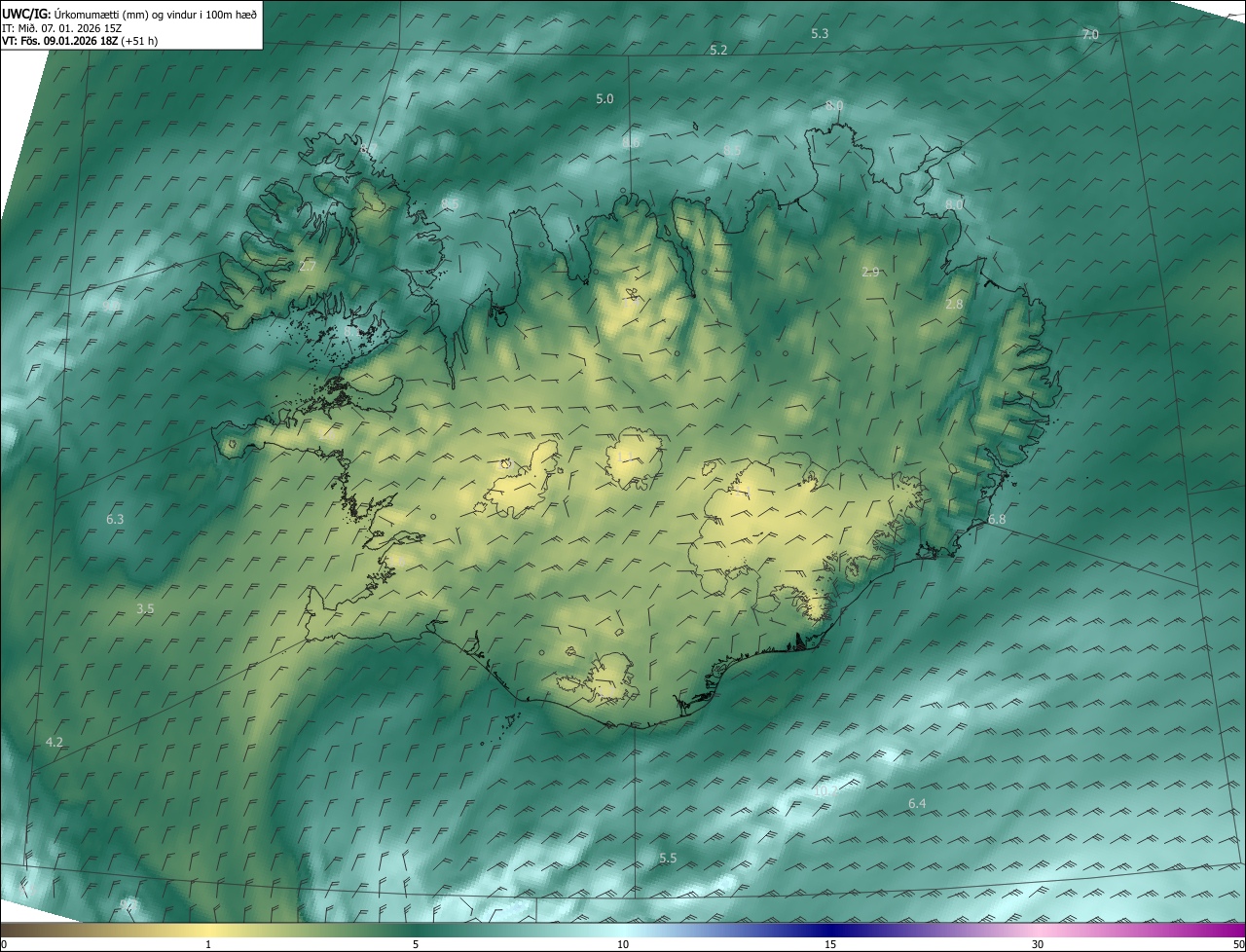This screenshot has width=1246, height=952.
Task: Click the '6.3' value label on the map
Action: [115, 520]
